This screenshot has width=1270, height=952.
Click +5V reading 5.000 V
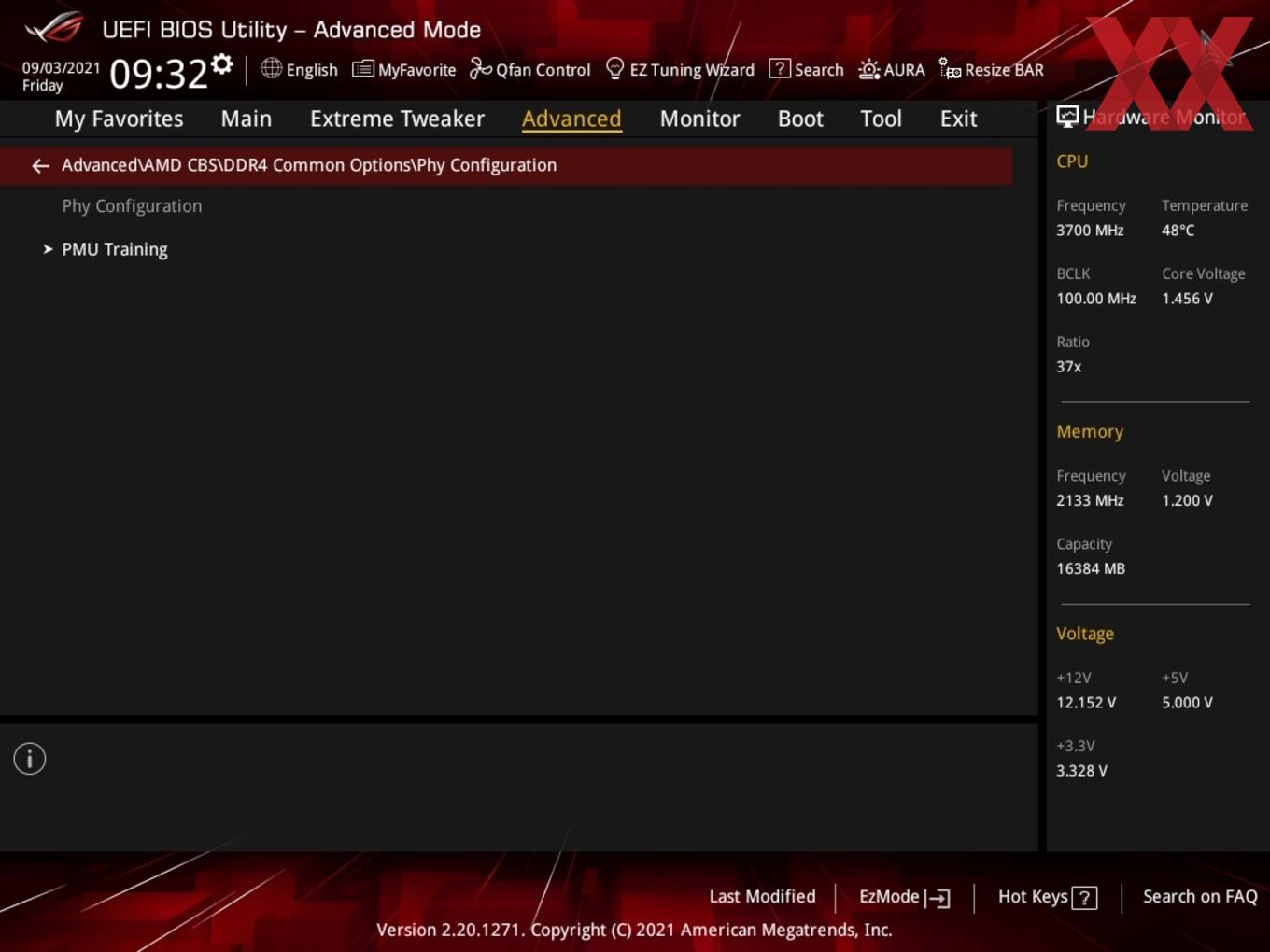tap(1187, 703)
